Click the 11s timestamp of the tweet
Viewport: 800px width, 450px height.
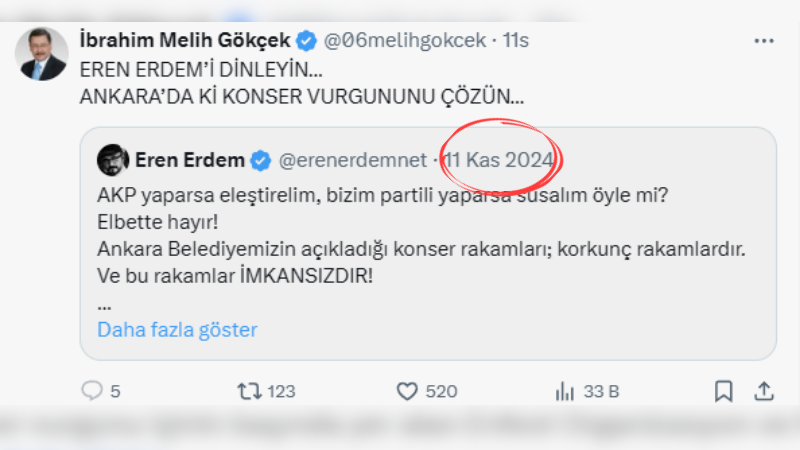pos(516,41)
